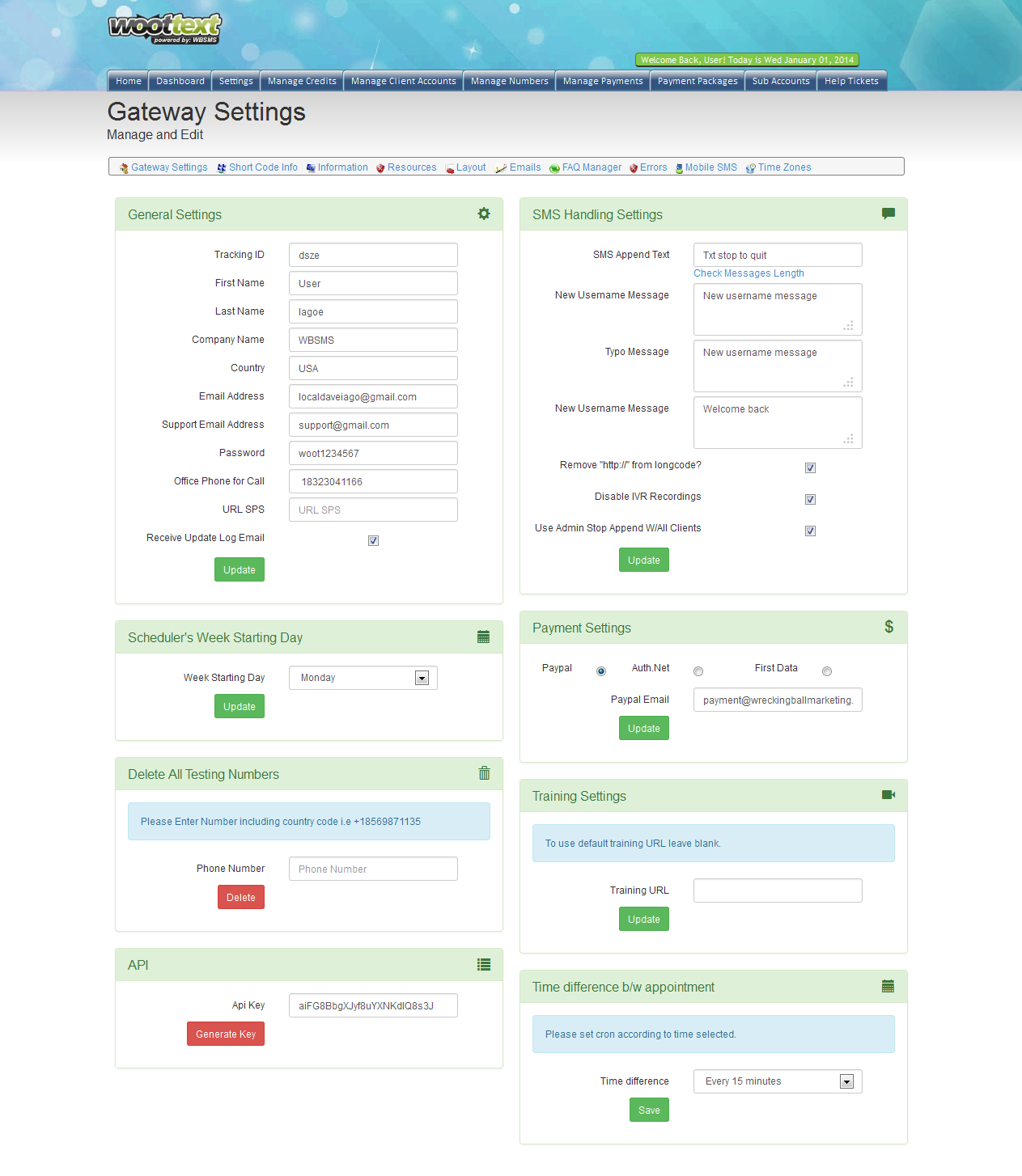Click the calendar icon in Scheduler's Week Starting Day
The image size is (1022, 1176).
pos(483,637)
